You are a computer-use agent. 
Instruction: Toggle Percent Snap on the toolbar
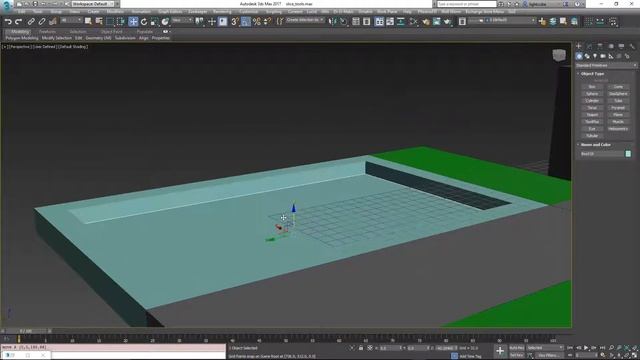click(257, 22)
